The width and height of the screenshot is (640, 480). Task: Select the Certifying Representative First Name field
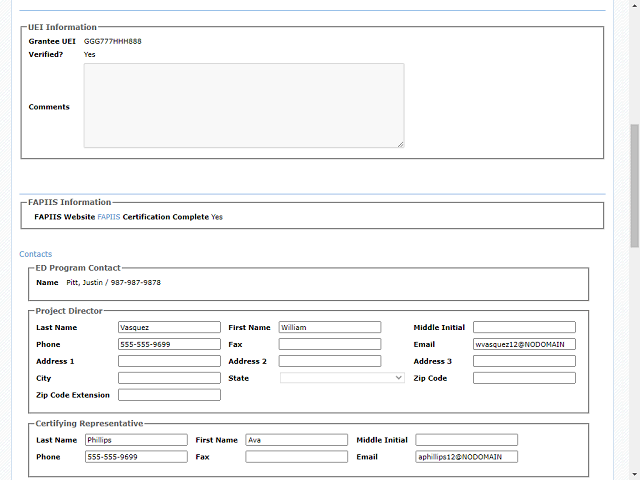pyautogui.click(x=296, y=440)
